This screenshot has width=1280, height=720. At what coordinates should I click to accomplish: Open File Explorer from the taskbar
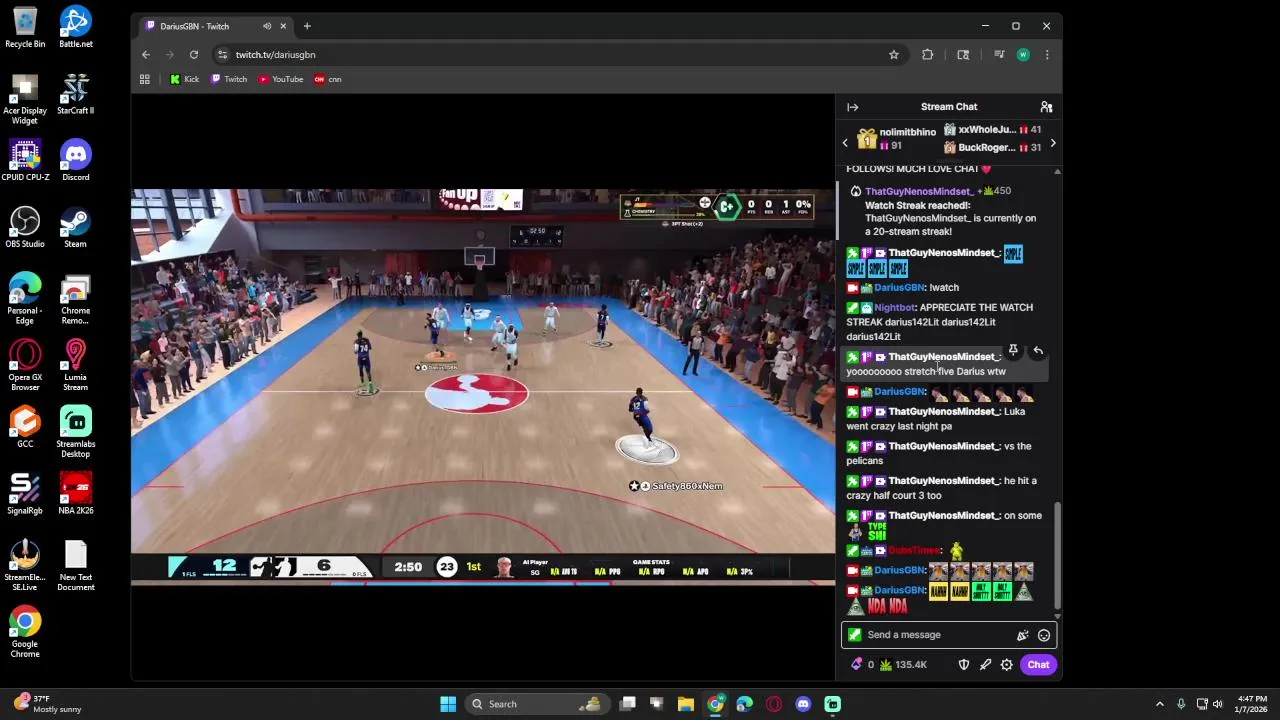point(686,704)
